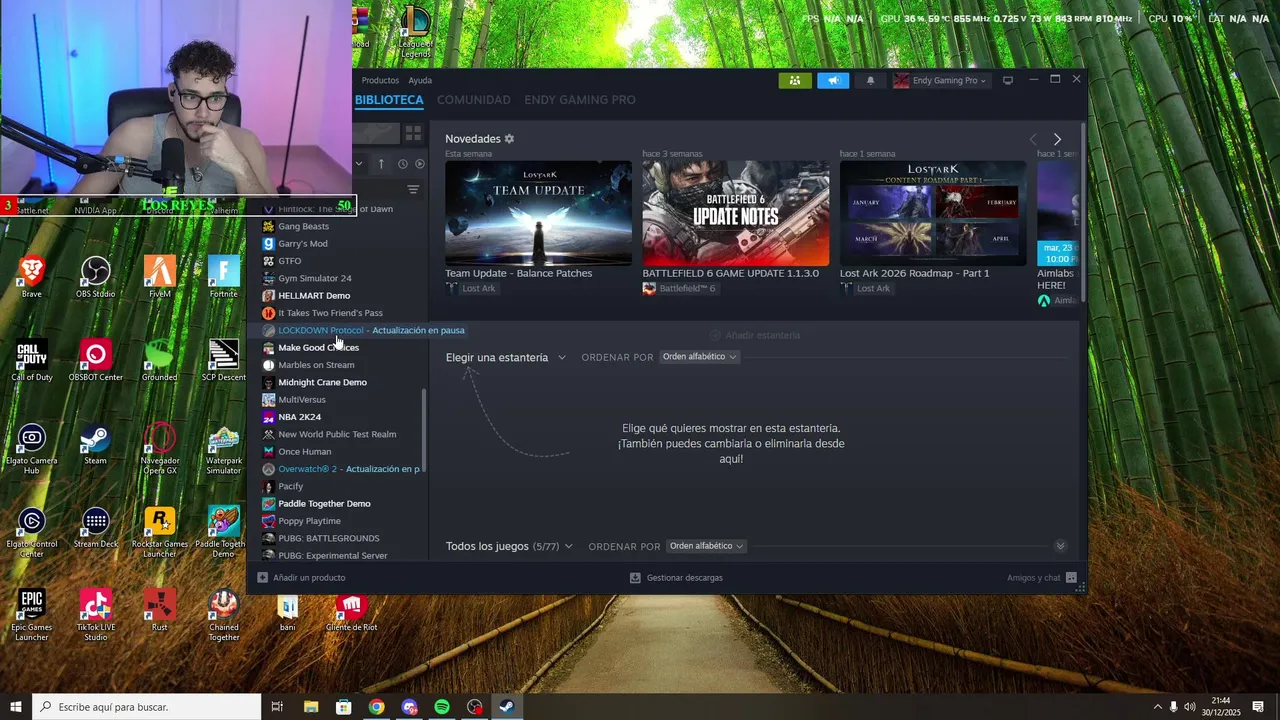Open Gestionar descargas download icon
The height and width of the screenshot is (720, 1280).
pyautogui.click(x=635, y=578)
